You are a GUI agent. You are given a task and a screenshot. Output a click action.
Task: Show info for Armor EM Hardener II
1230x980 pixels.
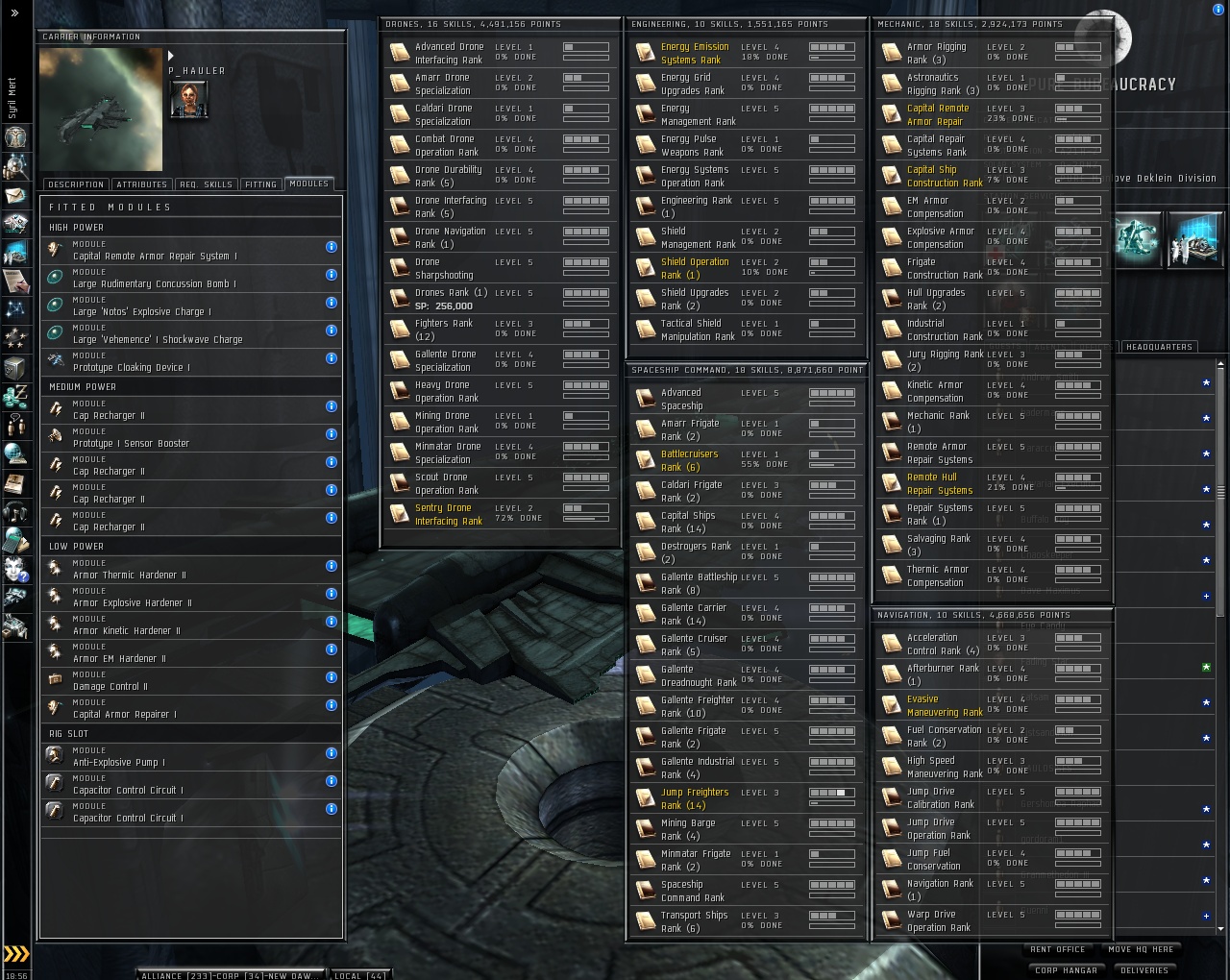(332, 649)
